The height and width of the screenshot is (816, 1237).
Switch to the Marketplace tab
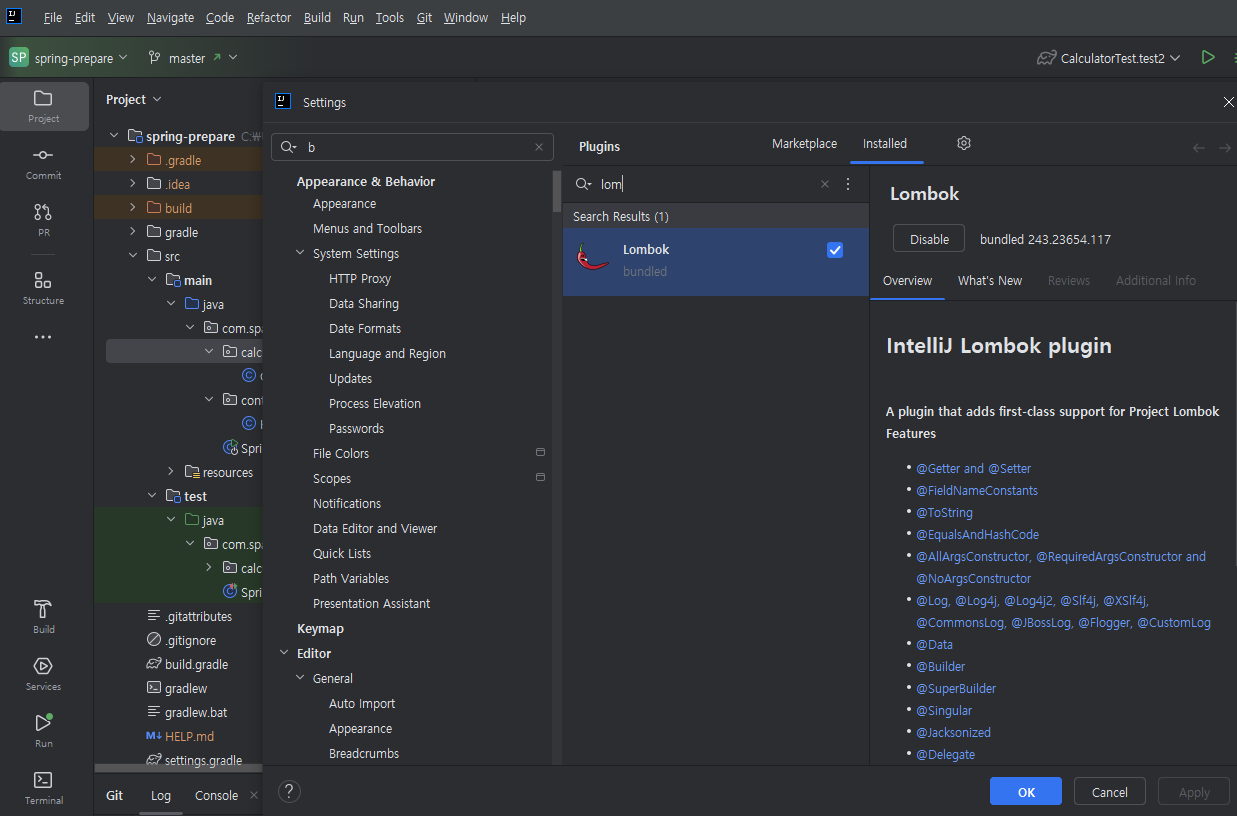pos(804,144)
